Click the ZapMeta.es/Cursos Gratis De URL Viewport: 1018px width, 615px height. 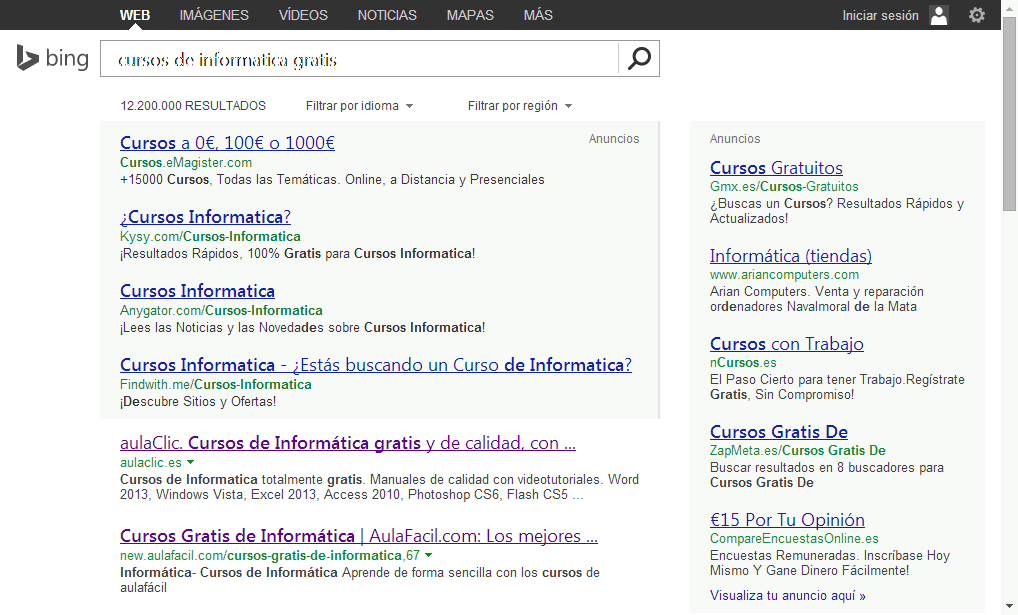coord(798,451)
